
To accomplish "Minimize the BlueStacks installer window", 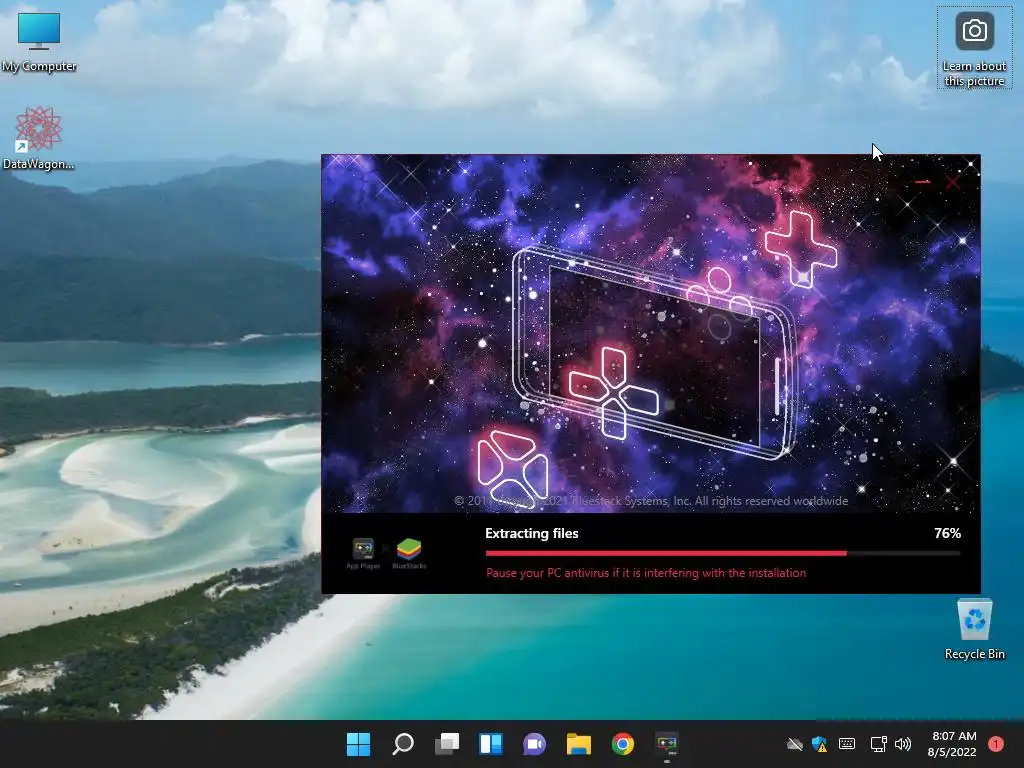I will pyautogui.click(x=923, y=182).
